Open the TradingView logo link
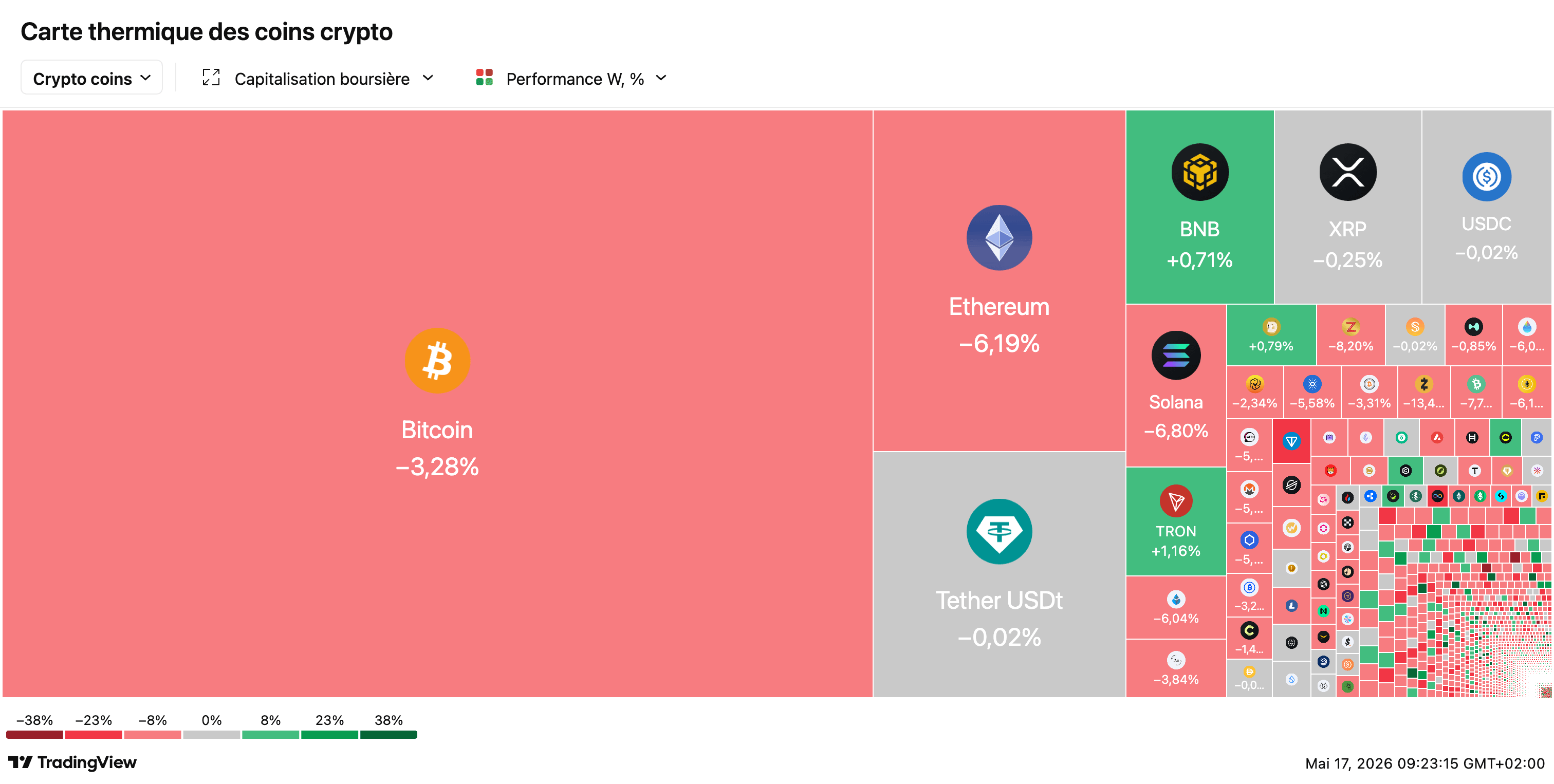This screenshot has width=1554, height=784. coord(72,762)
